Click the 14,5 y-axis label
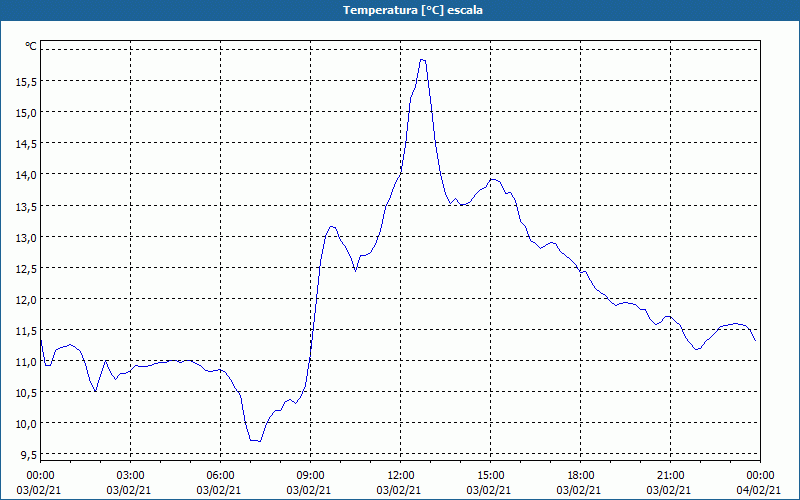This screenshot has width=800, height=500. tap(26, 144)
